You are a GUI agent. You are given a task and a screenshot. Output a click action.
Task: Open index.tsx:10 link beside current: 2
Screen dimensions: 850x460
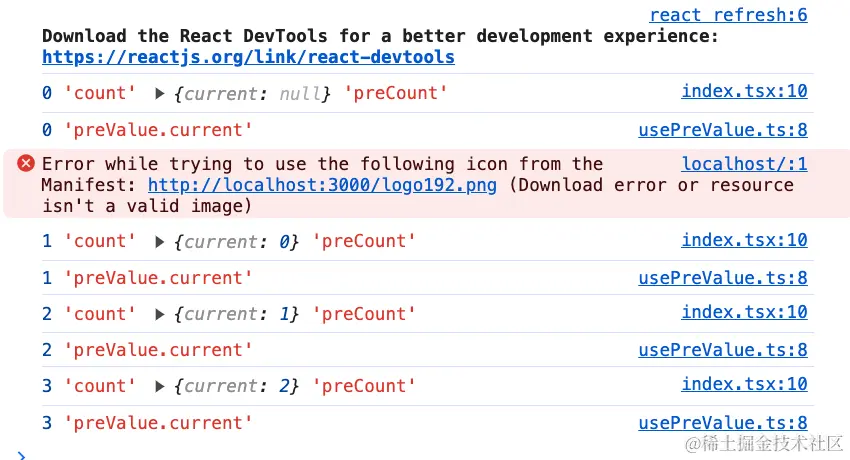744,385
